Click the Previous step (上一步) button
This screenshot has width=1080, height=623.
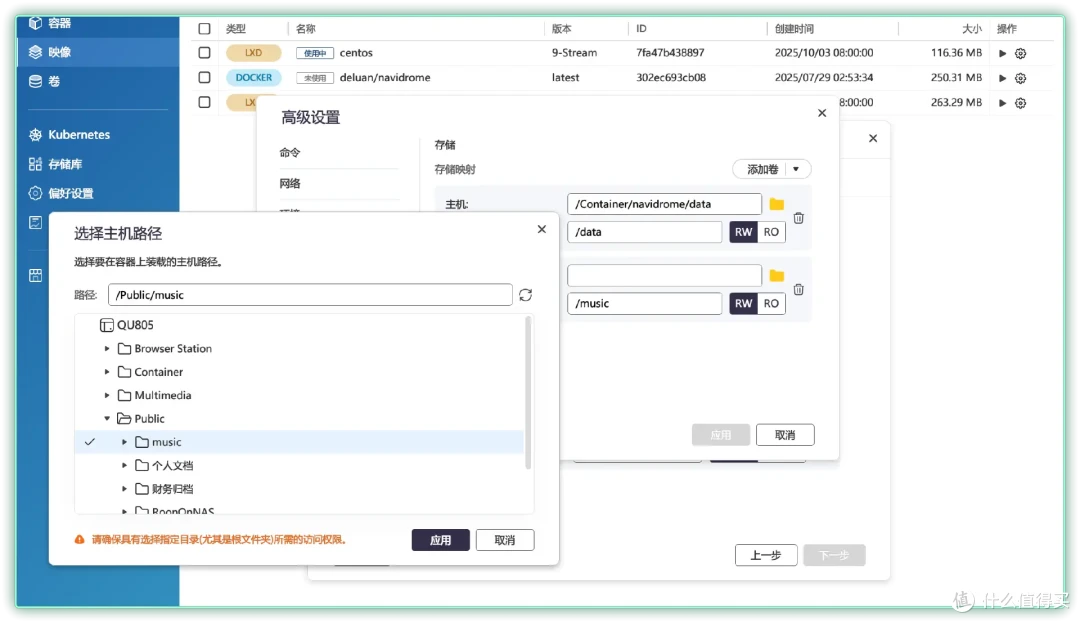[x=766, y=555]
